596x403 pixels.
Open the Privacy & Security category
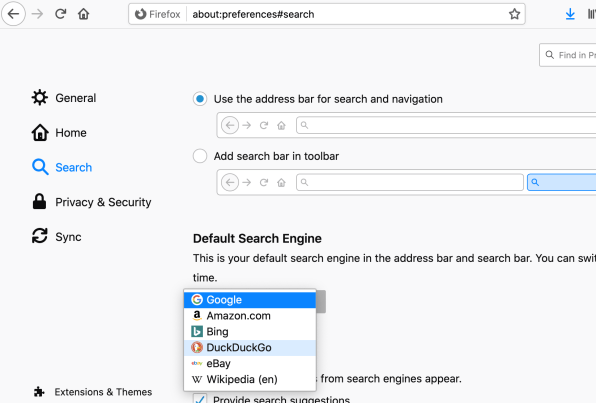click(x=92, y=202)
